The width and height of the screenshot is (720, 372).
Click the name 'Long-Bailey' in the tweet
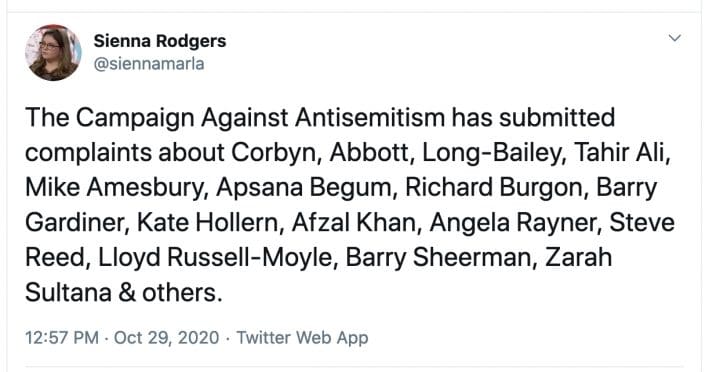point(489,153)
